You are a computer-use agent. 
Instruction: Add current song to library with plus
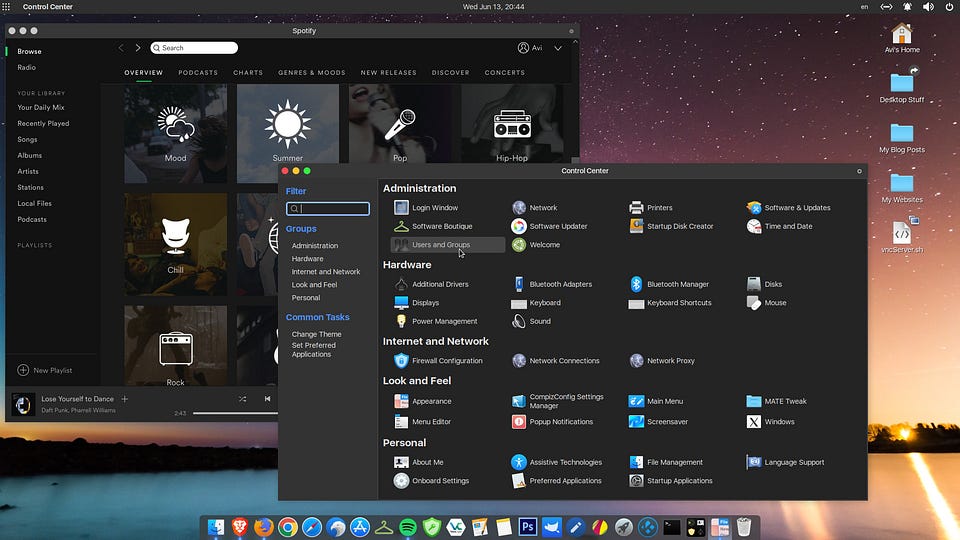click(x=125, y=399)
